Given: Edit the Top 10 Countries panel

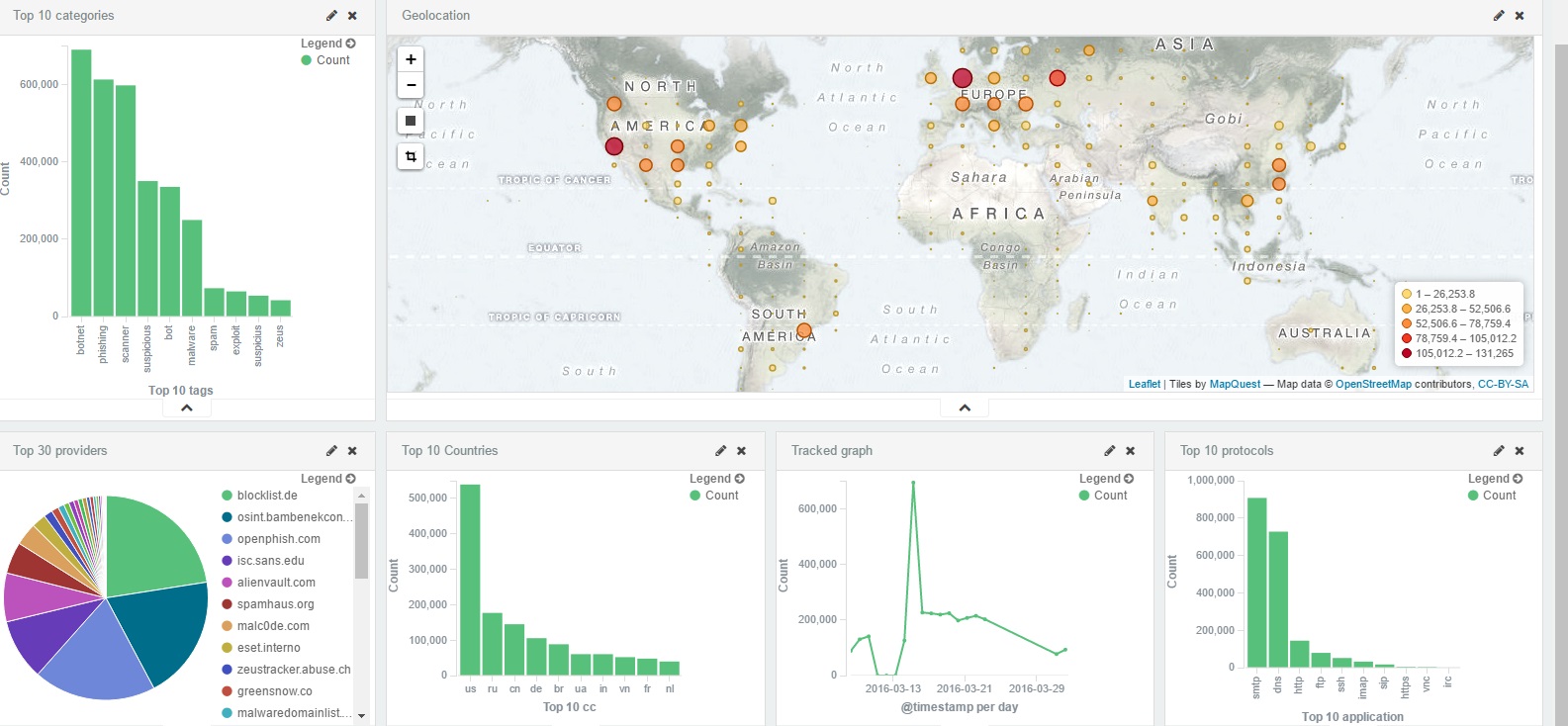Looking at the screenshot, I should pyautogui.click(x=721, y=451).
